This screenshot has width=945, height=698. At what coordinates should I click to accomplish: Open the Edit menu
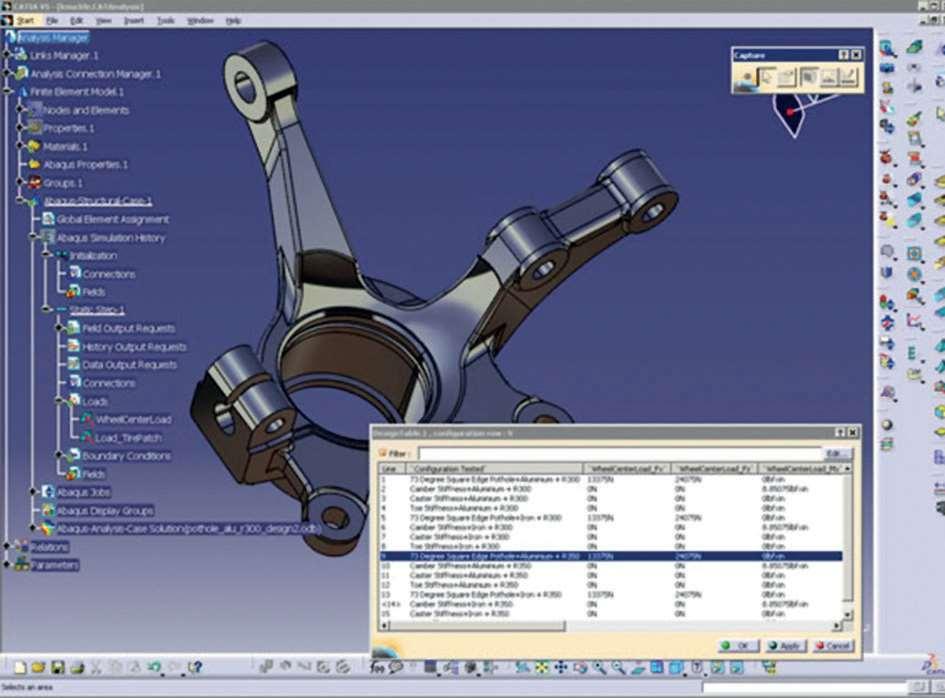pyautogui.click(x=77, y=20)
